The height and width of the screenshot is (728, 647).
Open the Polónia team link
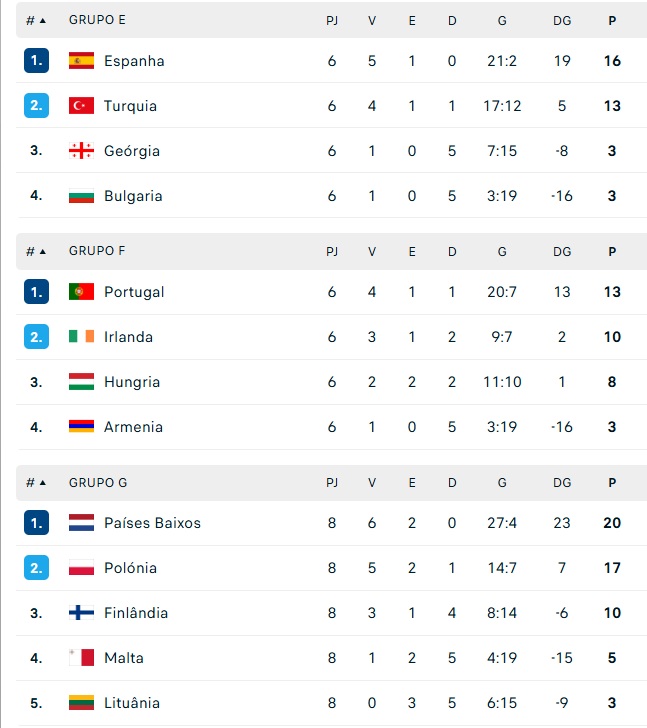pyautogui.click(x=130, y=568)
